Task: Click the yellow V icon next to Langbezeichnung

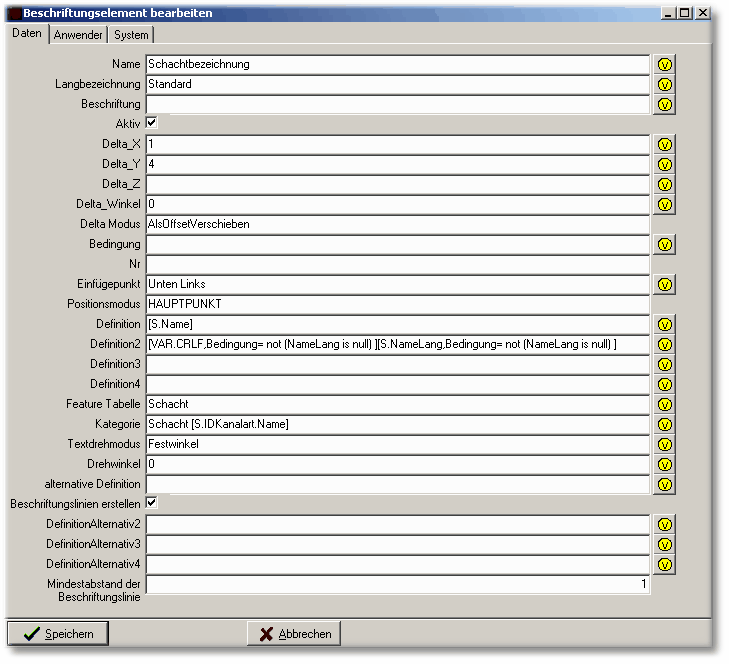Action: (x=665, y=84)
